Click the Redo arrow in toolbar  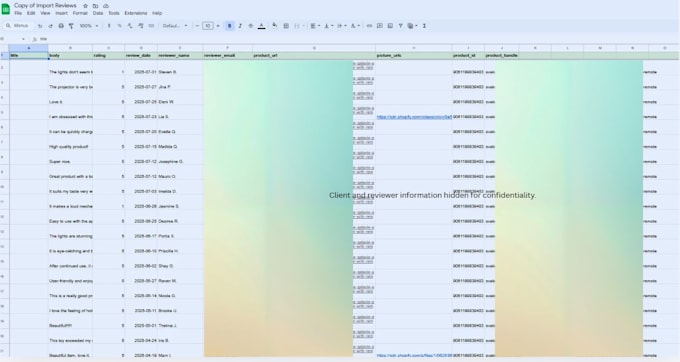50,26
